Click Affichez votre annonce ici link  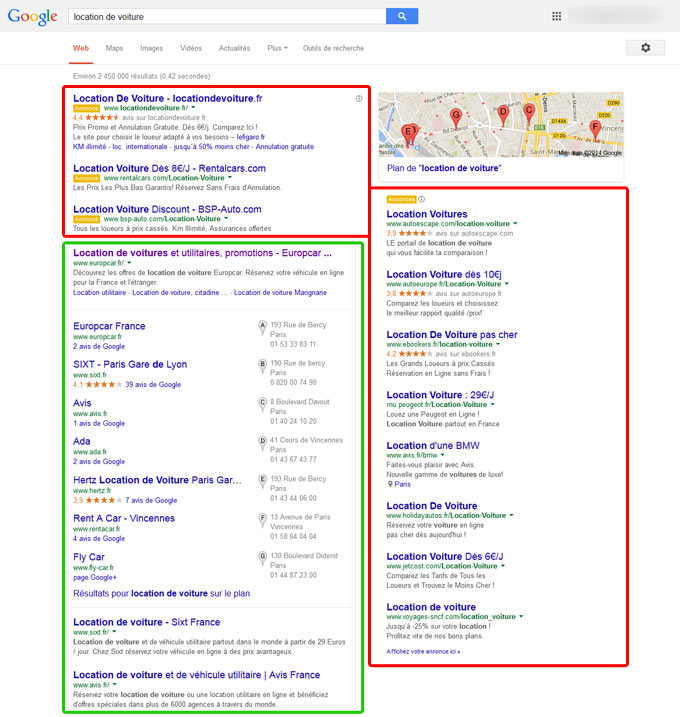point(423,652)
